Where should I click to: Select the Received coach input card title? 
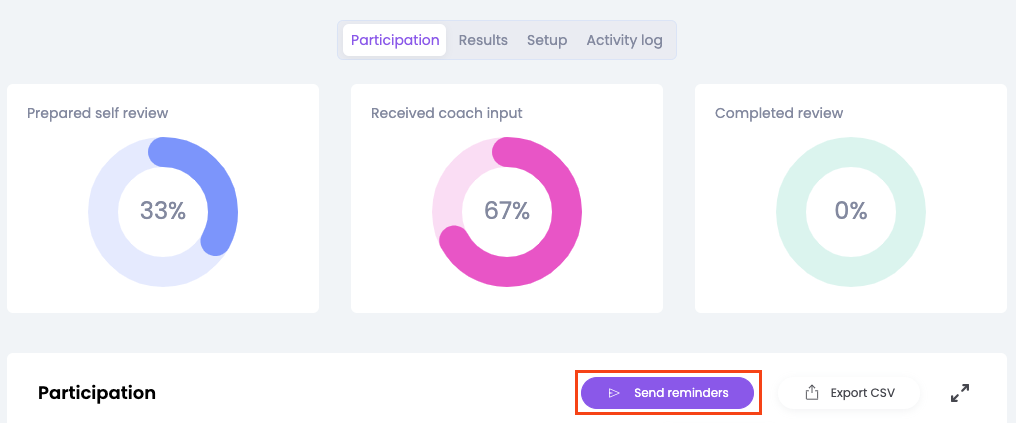[x=446, y=113]
